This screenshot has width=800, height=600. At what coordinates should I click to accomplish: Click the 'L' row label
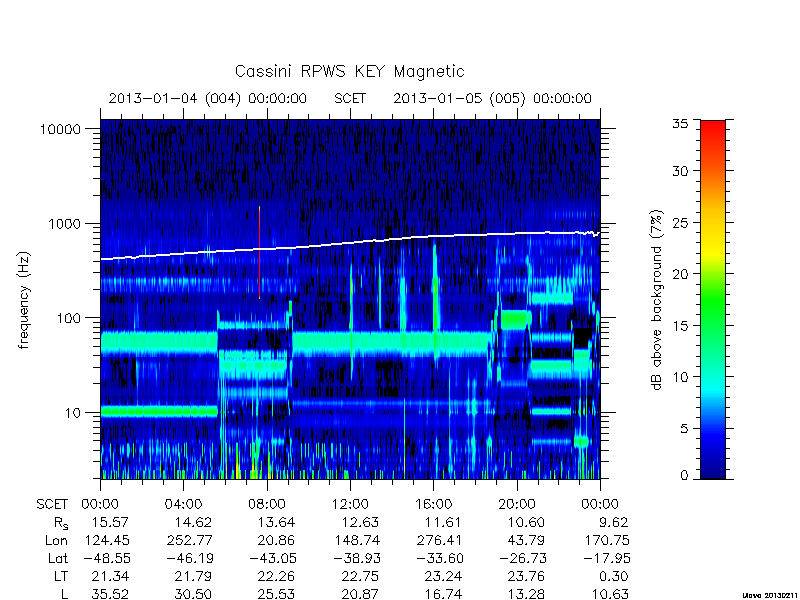(x=64, y=594)
